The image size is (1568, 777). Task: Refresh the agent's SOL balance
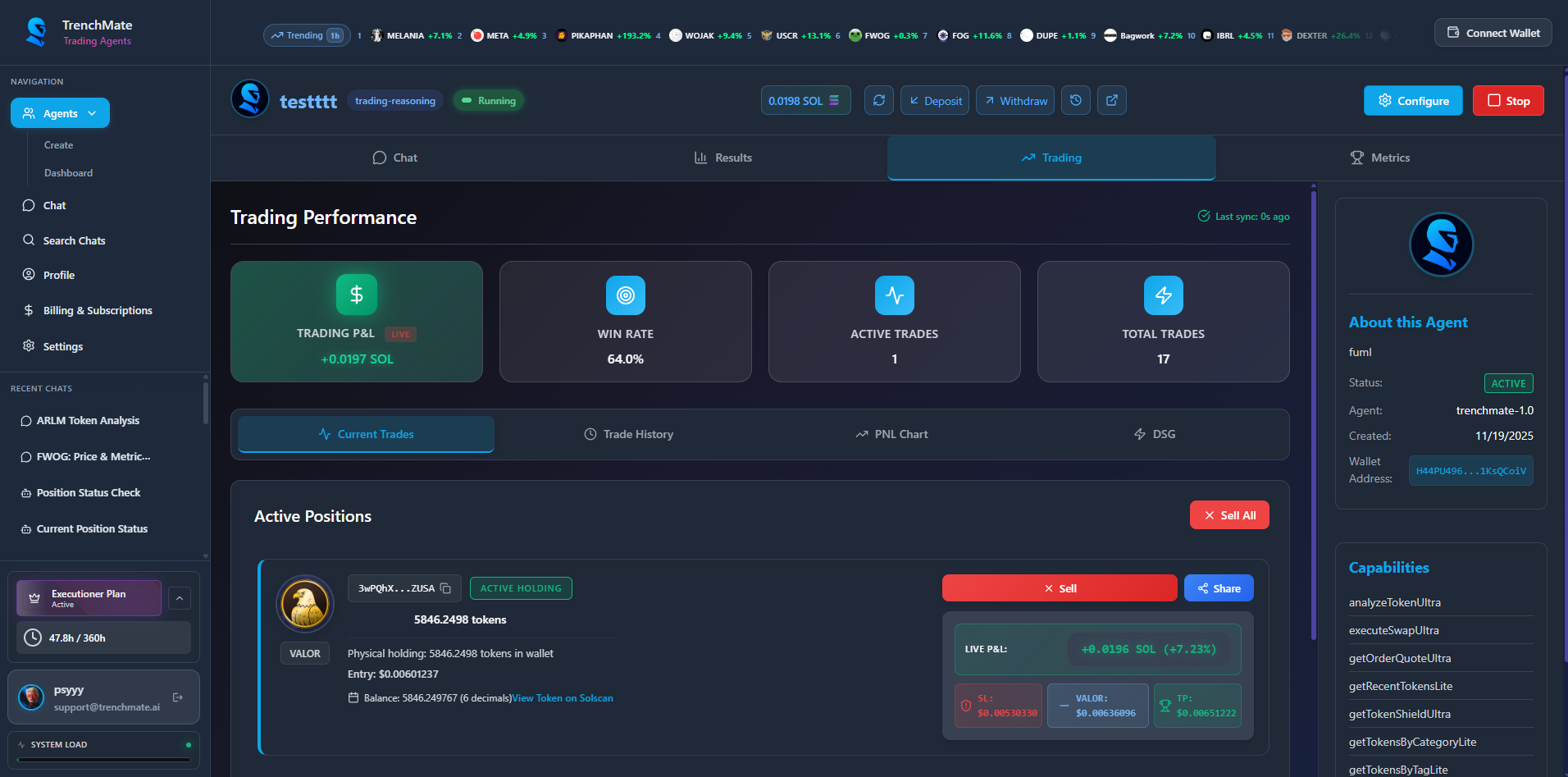878,100
